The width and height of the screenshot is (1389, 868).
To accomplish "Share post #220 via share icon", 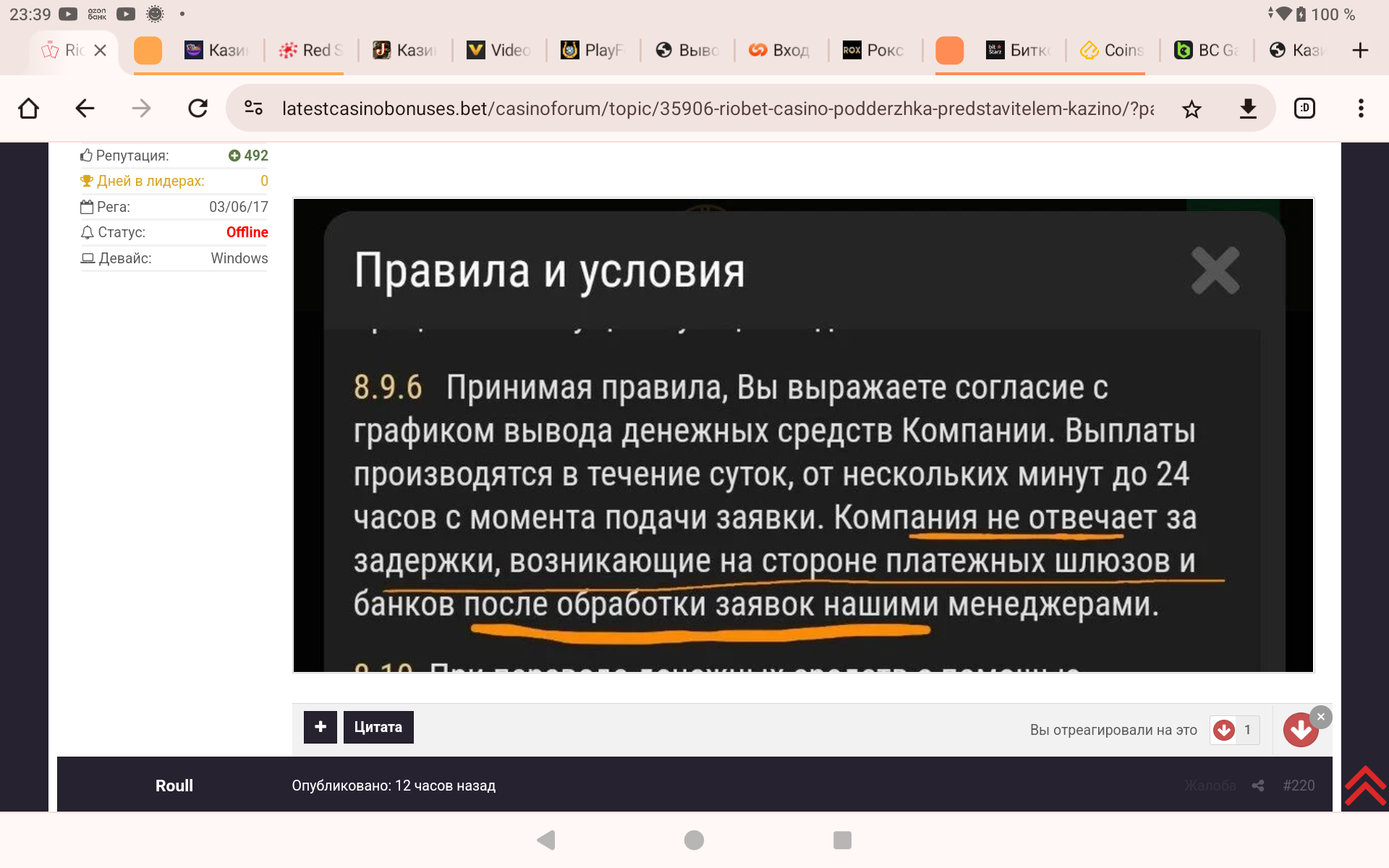I will tap(1258, 786).
